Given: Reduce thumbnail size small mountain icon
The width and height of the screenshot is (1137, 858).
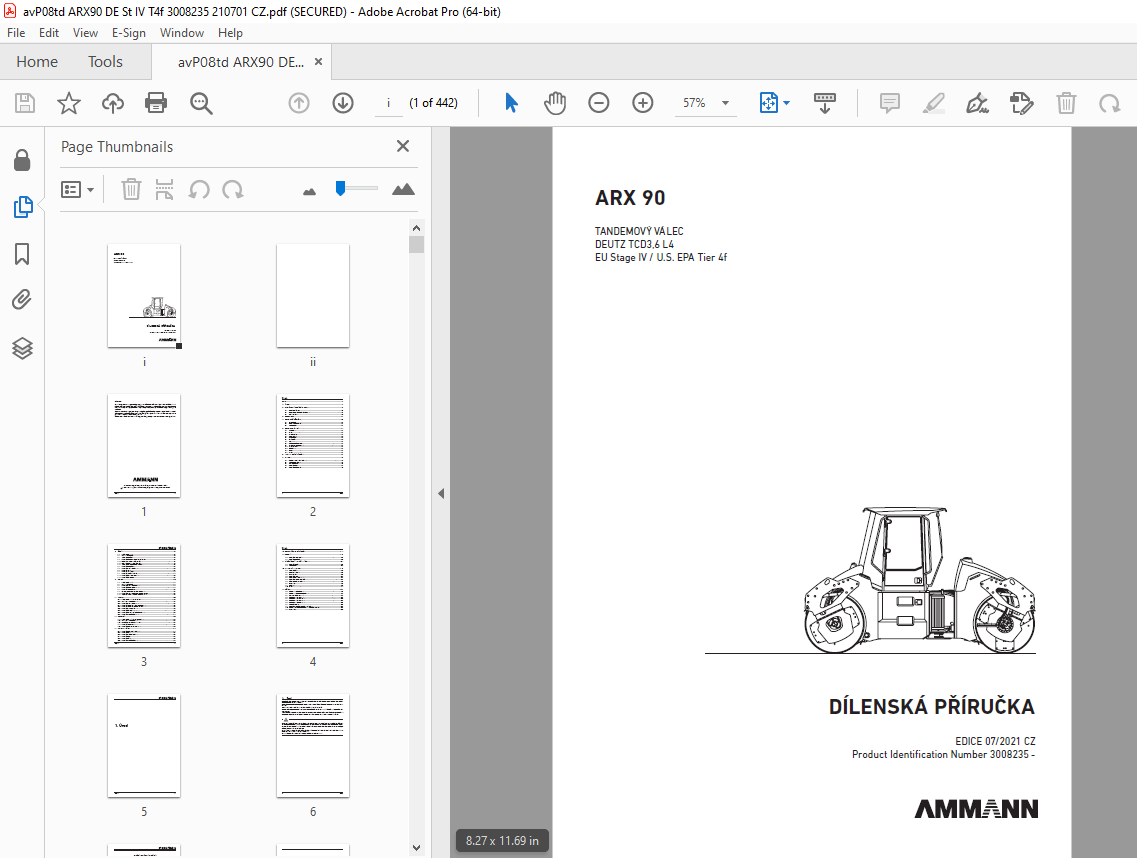Looking at the screenshot, I should (x=310, y=191).
